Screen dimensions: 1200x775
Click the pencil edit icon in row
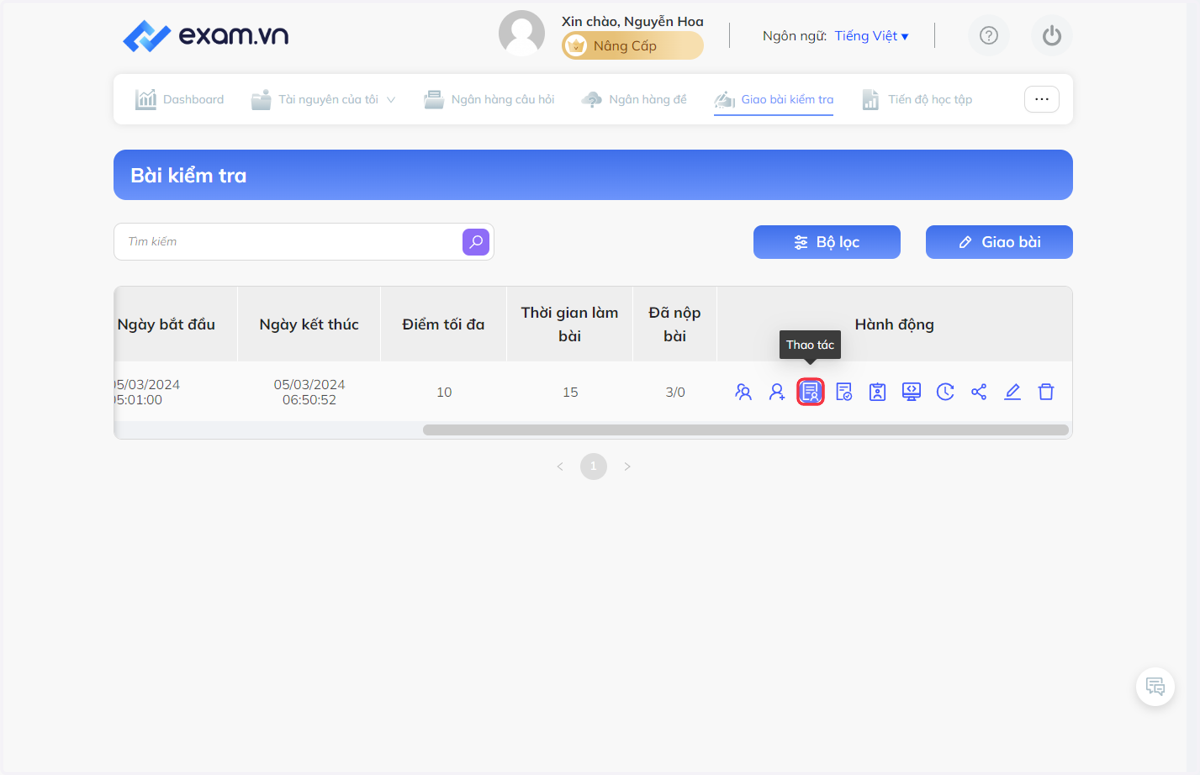click(x=1012, y=392)
